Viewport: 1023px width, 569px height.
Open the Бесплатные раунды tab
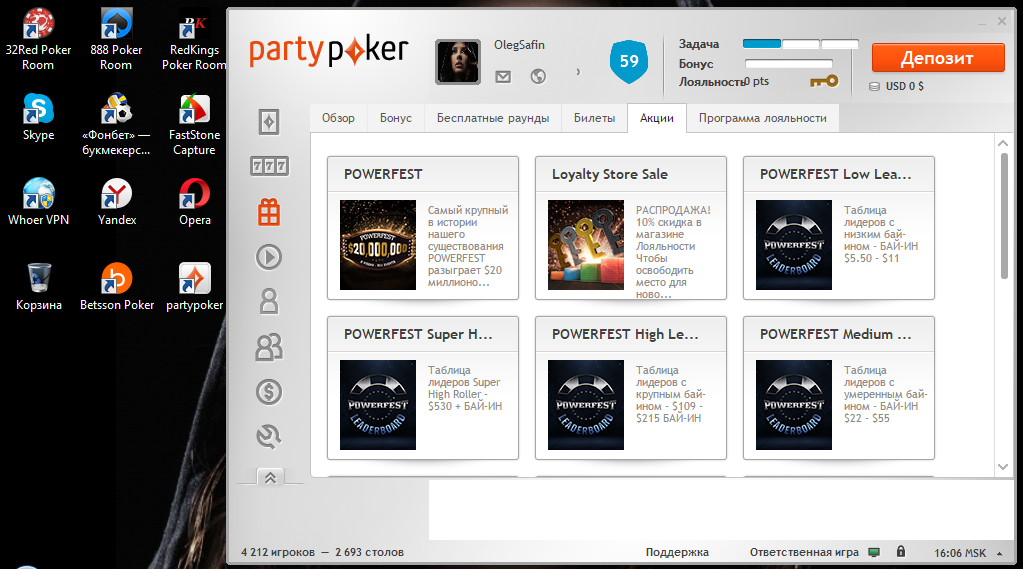click(493, 118)
